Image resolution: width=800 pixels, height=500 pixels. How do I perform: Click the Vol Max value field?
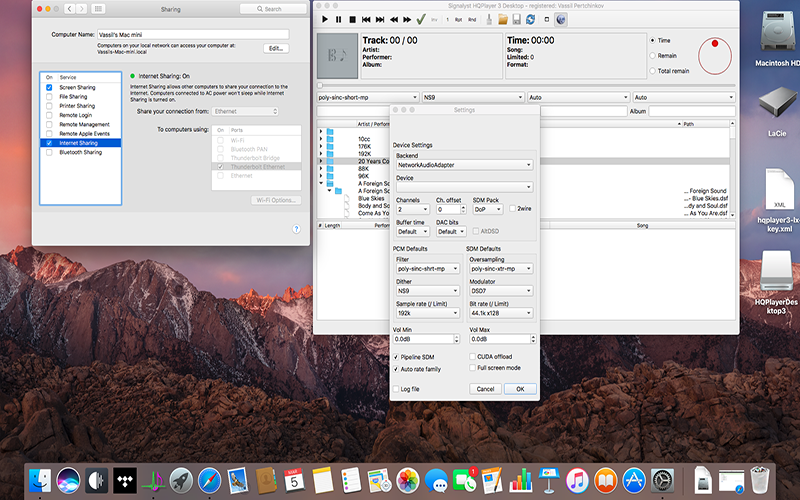[x=499, y=339]
